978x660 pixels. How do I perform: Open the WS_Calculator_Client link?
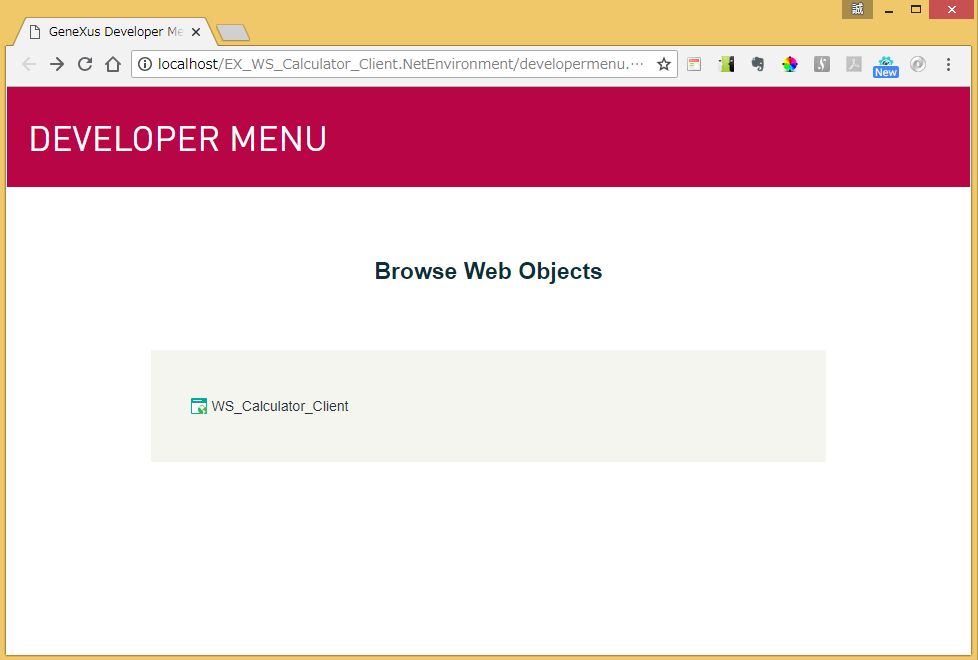tap(280, 406)
